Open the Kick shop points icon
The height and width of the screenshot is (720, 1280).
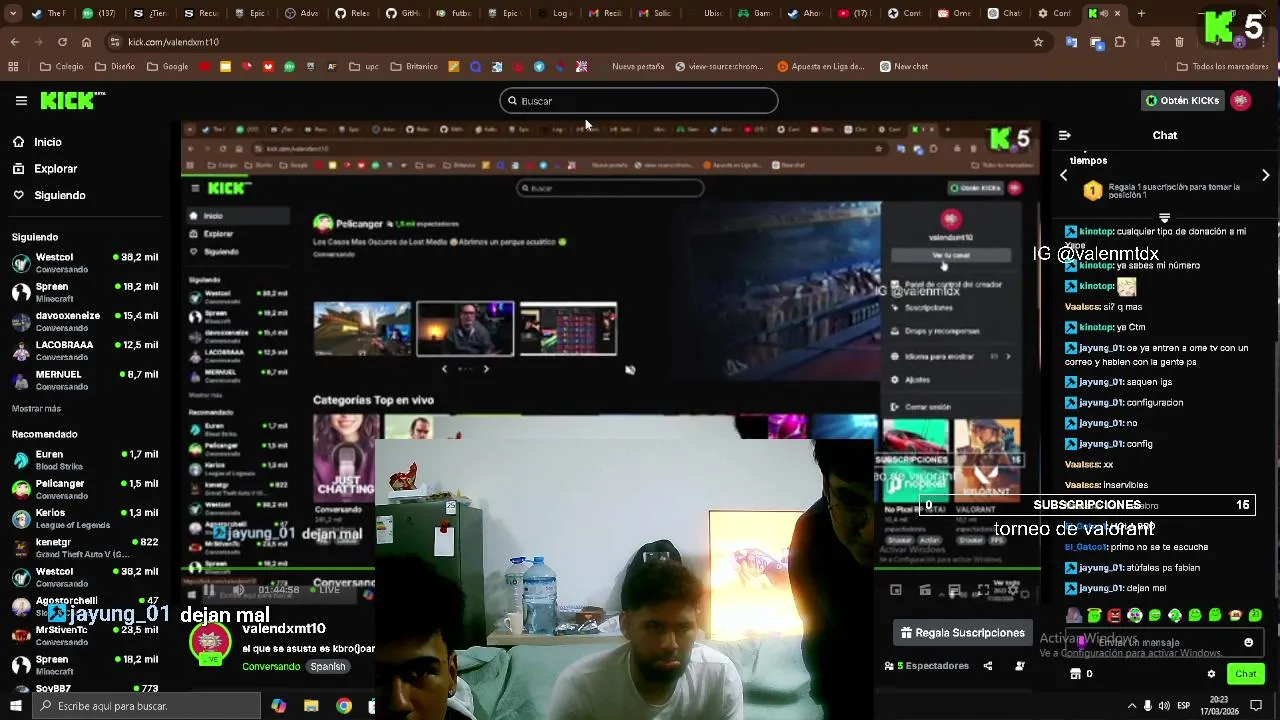[x=1075, y=674]
